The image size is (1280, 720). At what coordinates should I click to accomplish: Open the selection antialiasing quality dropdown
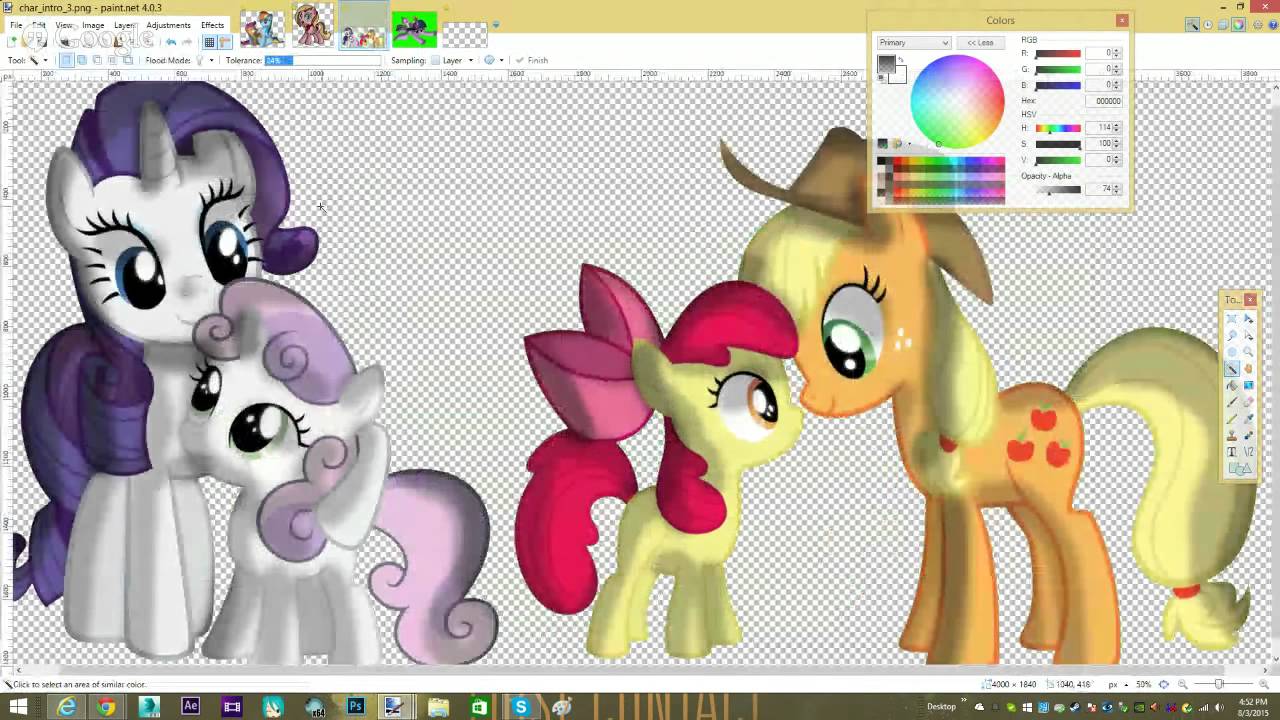click(493, 60)
